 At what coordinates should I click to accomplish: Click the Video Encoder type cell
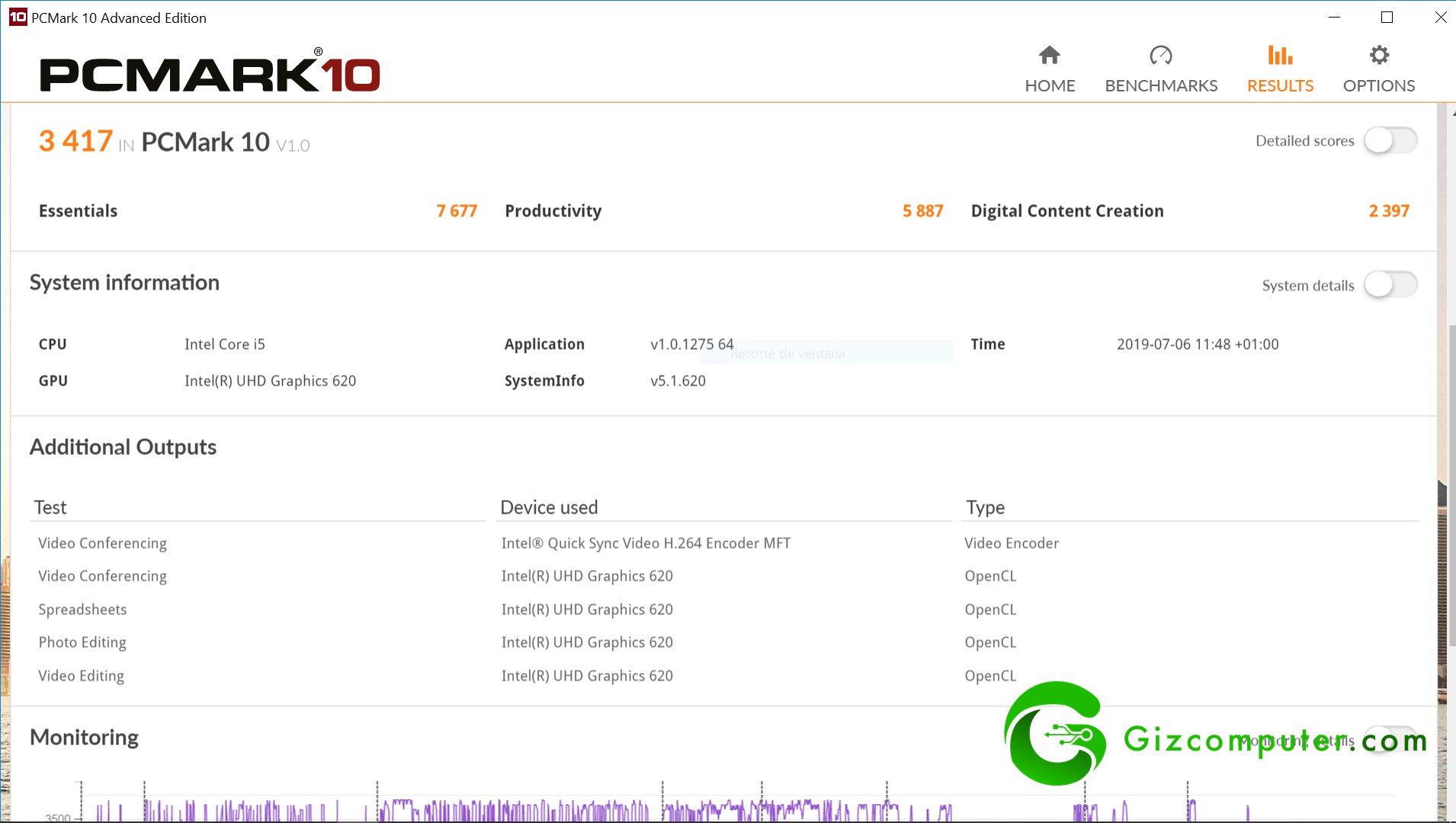1012,543
